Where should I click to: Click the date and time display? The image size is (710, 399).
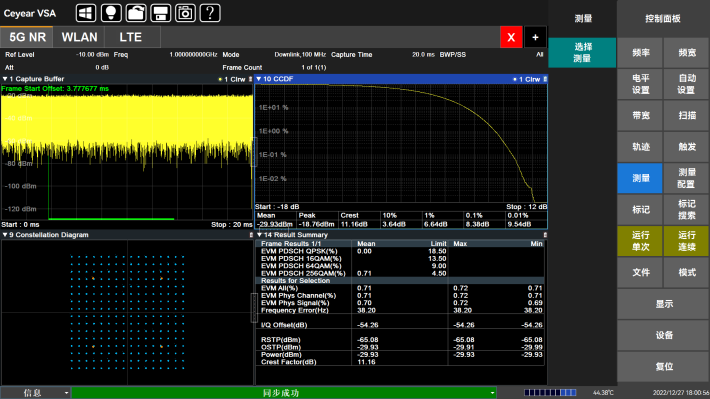click(x=681, y=393)
